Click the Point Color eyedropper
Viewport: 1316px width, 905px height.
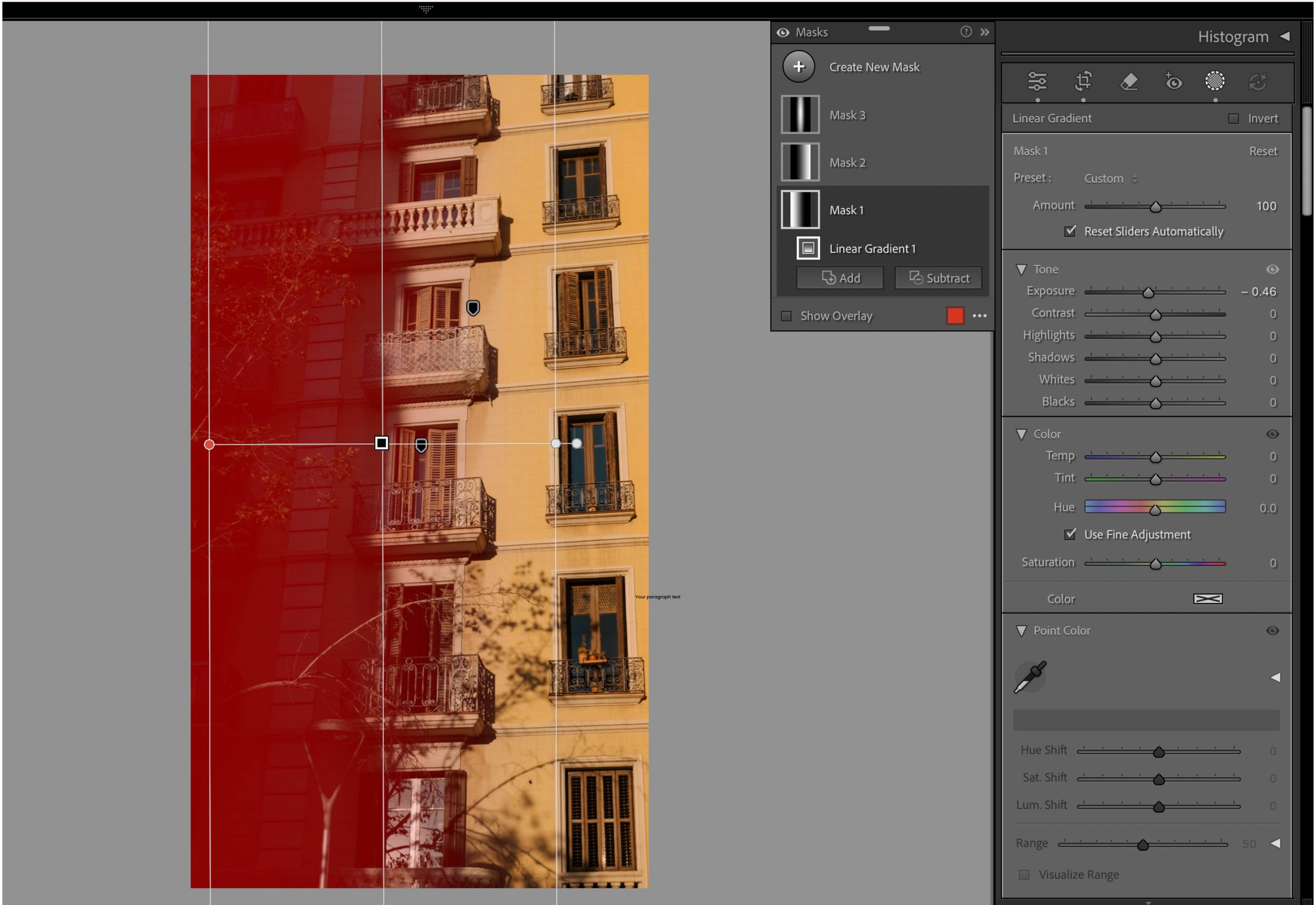[1030, 676]
